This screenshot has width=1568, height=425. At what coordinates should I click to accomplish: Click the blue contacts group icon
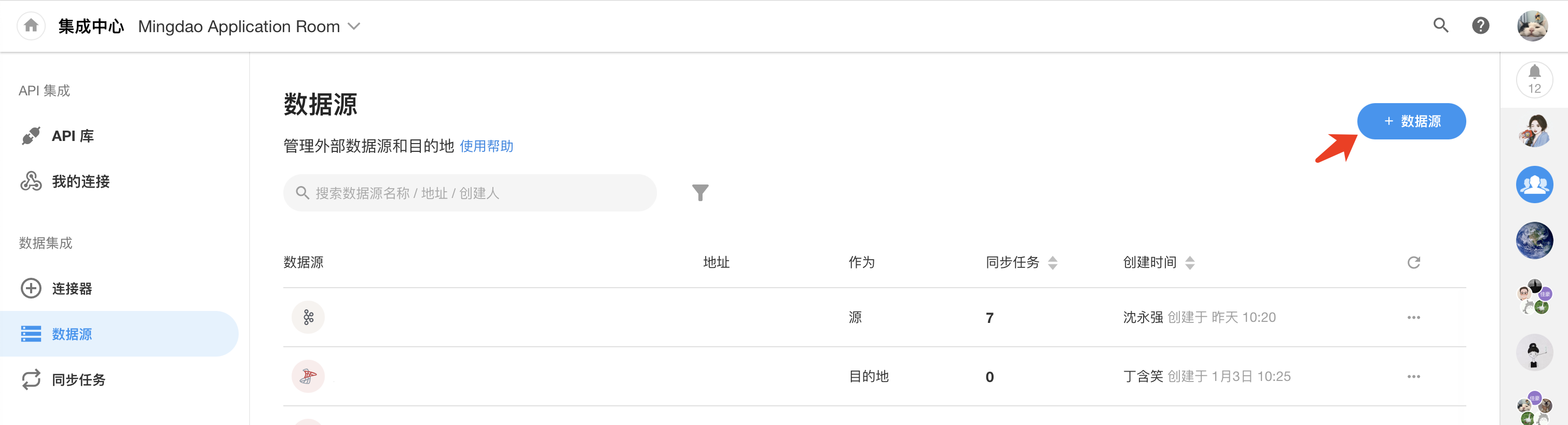[1534, 184]
